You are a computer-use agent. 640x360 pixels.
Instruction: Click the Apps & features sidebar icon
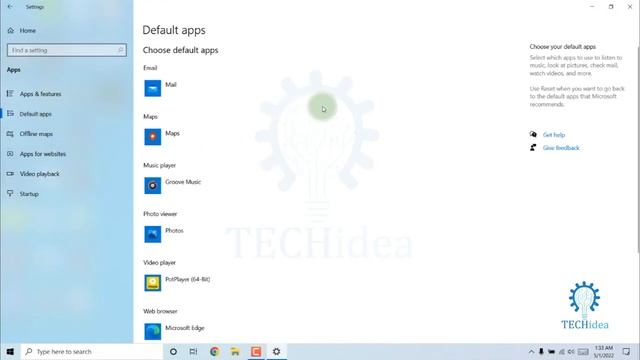click(10, 94)
